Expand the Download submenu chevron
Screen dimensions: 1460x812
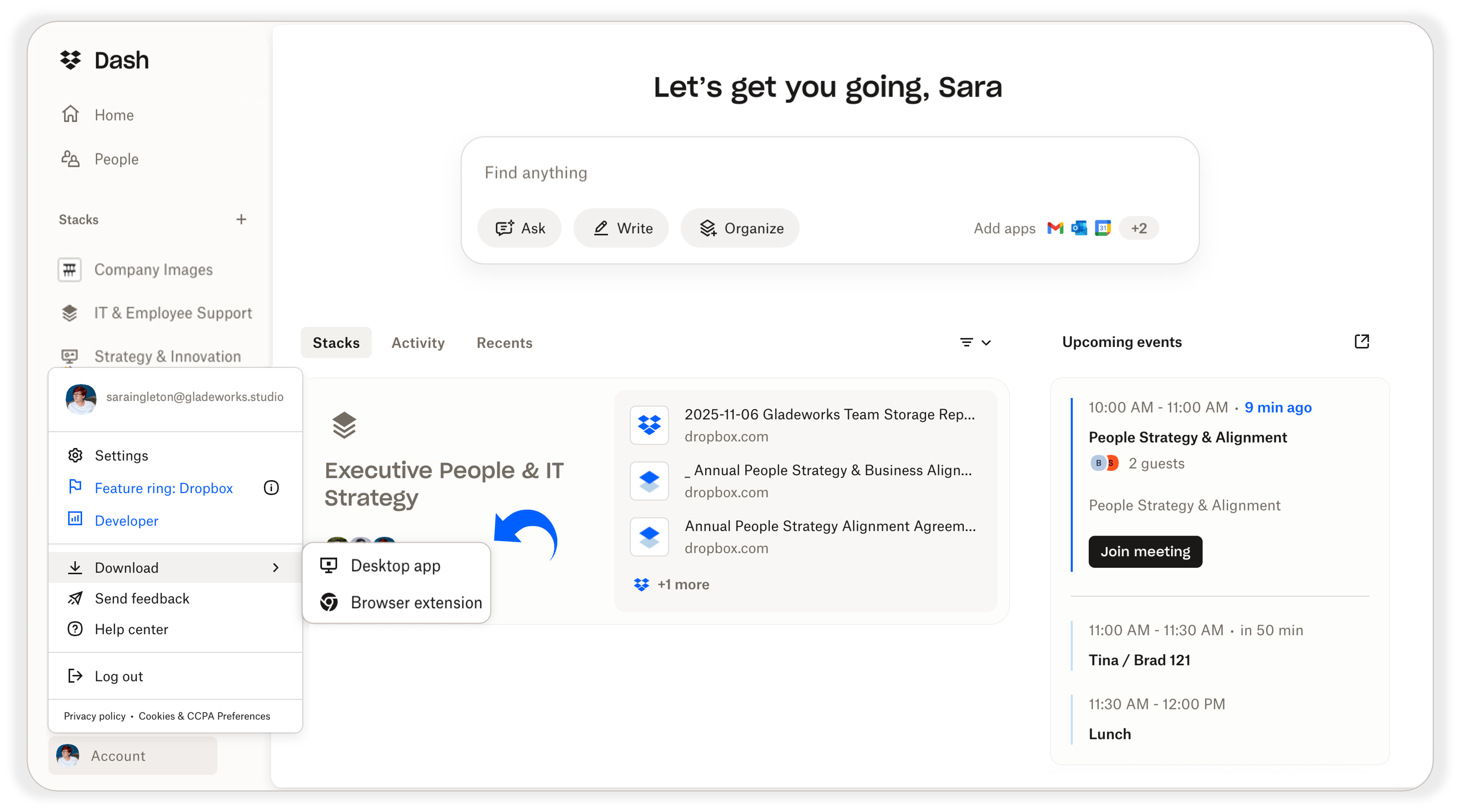[276, 568]
